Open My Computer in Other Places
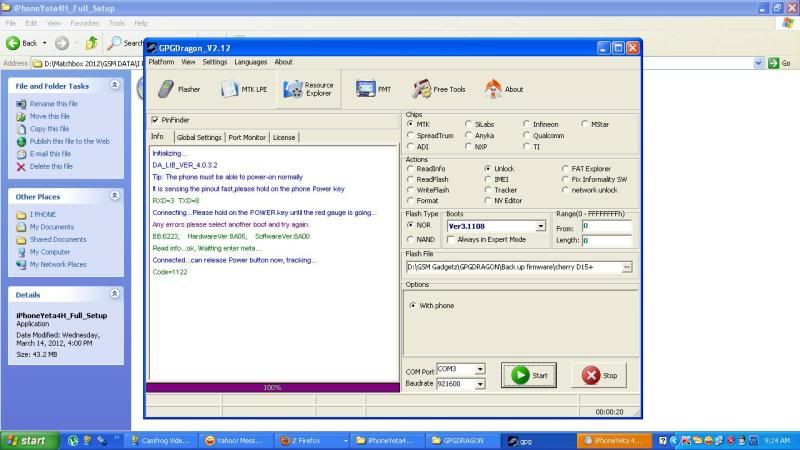The height and width of the screenshot is (450, 800). [x=49, y=252]
